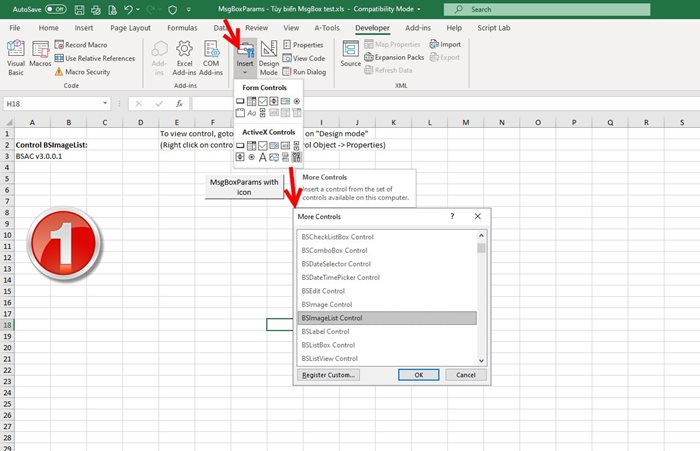Image resolution: width=700 pixels, height=451 pixels.
Task: Click Register Custom button
Action: pyautogui.click(x=329, y=375)
